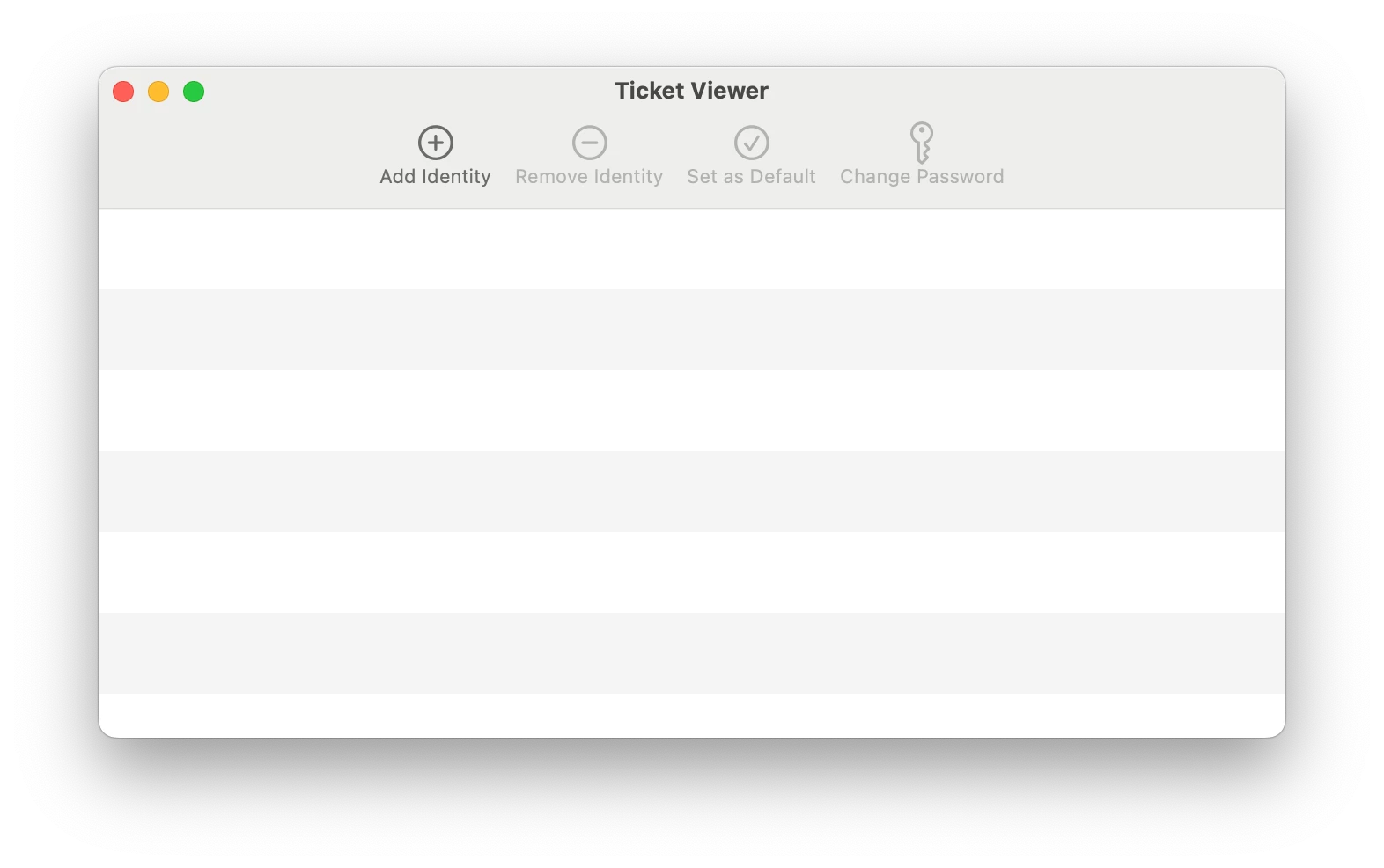Minimize the window using the yellow button
Image resolution: width=1384 pixels, height=868 pixels.
[158, 92]
